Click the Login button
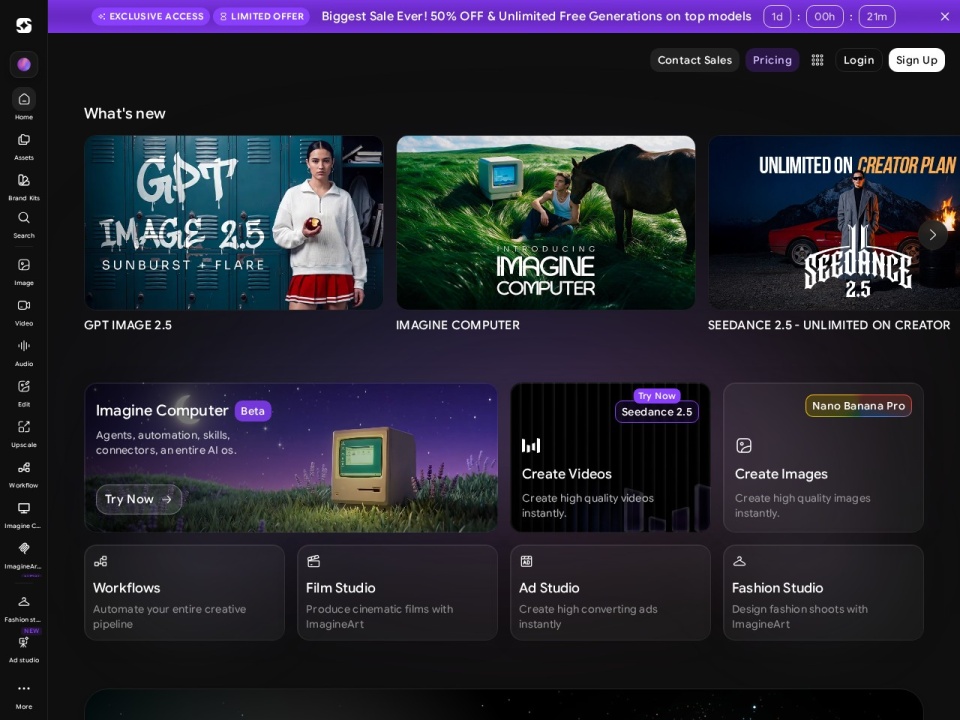 858,60
